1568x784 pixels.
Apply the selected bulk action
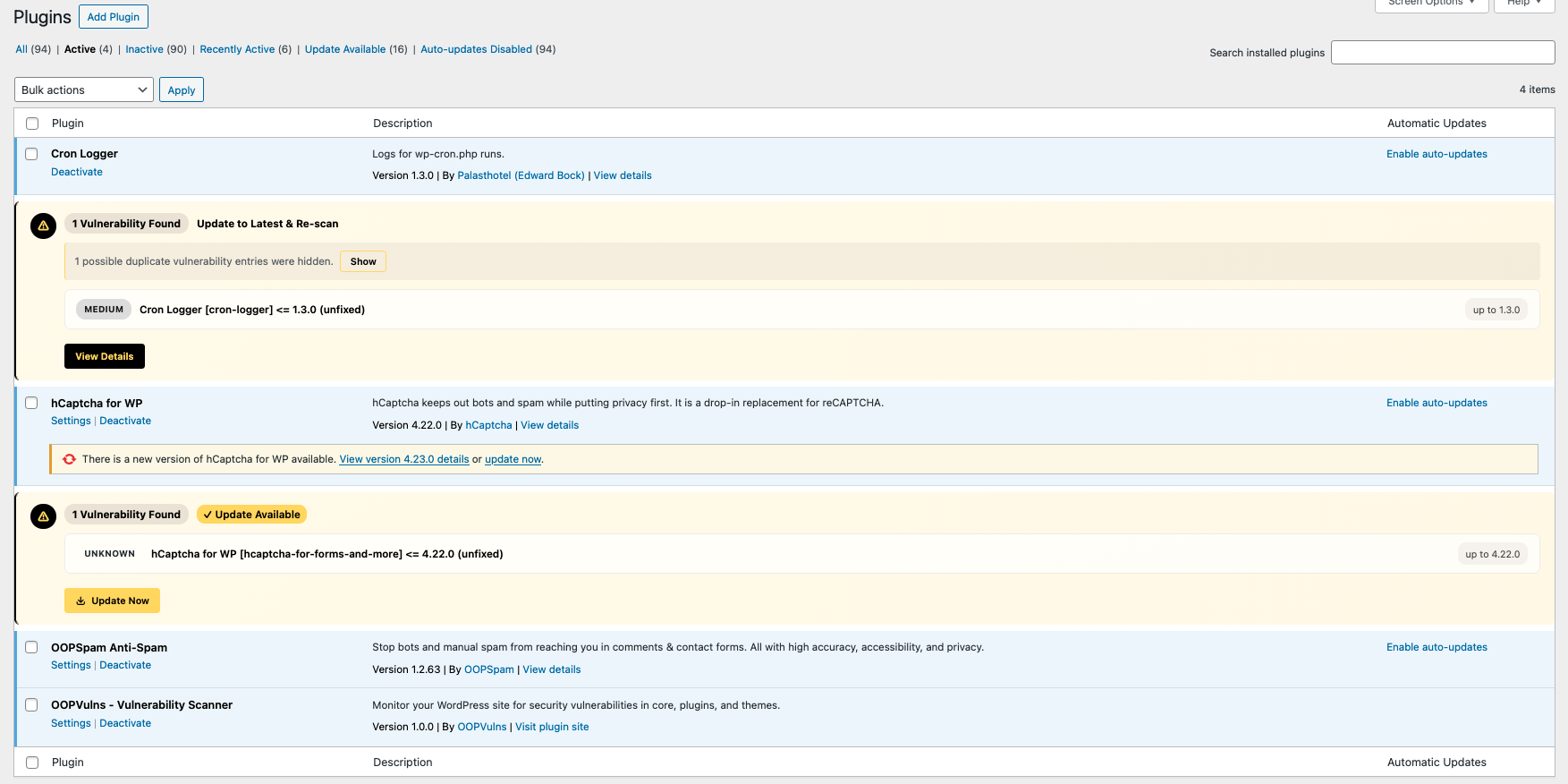(x=182, y=89)
